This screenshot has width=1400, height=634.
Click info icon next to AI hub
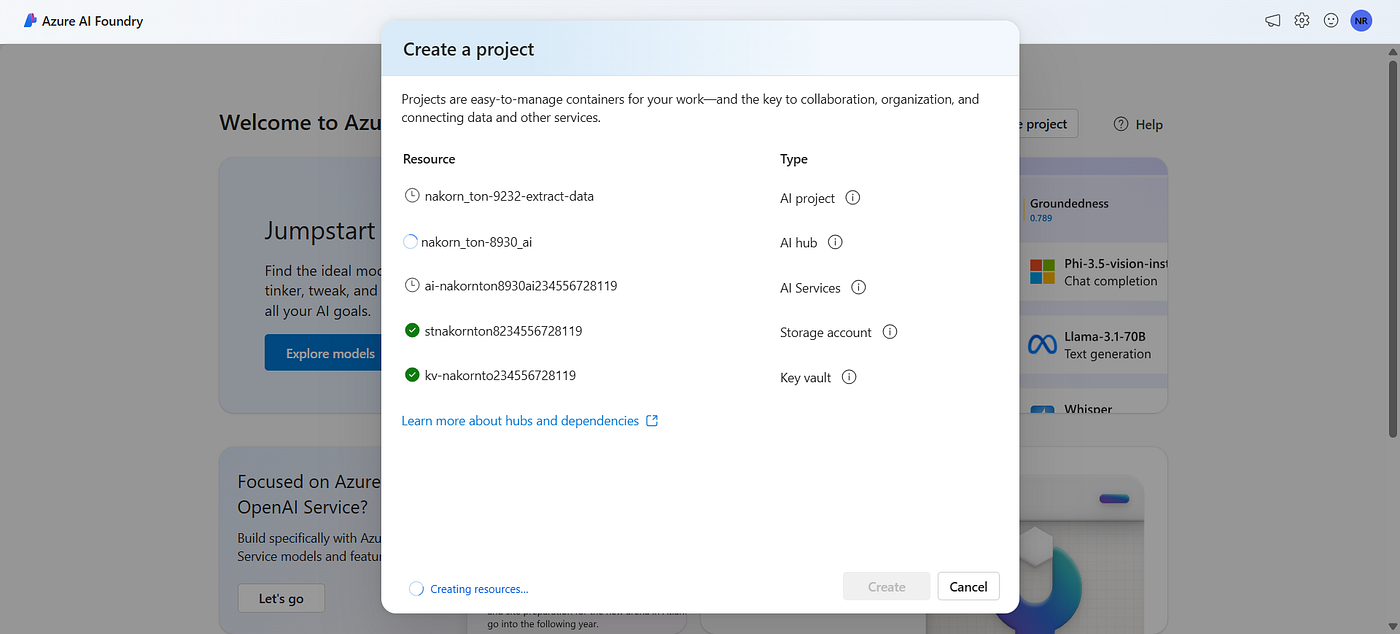(836, 242)
